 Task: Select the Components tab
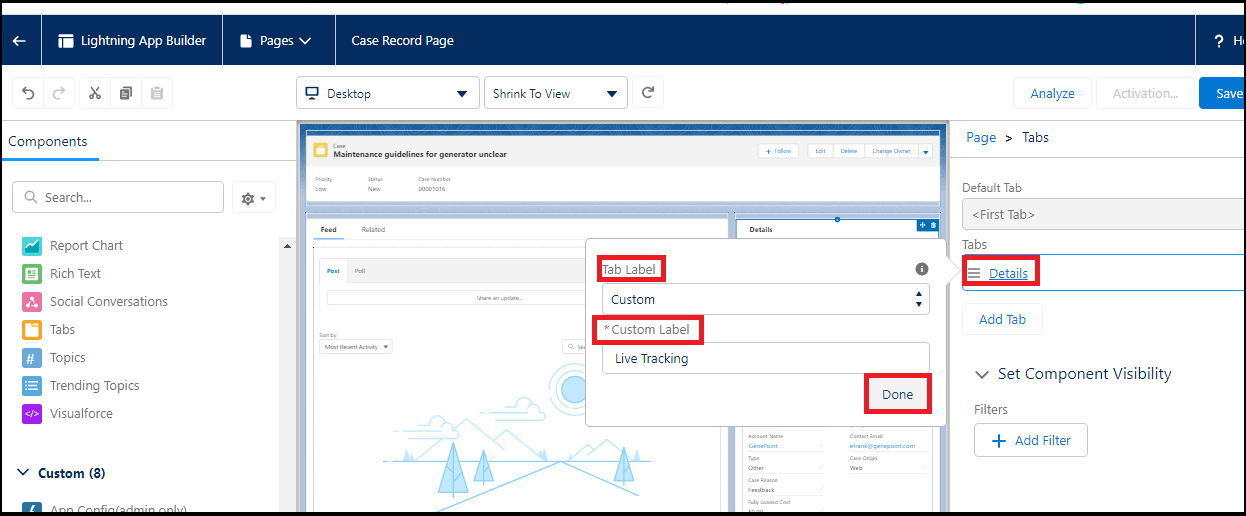tap(47, 141)
